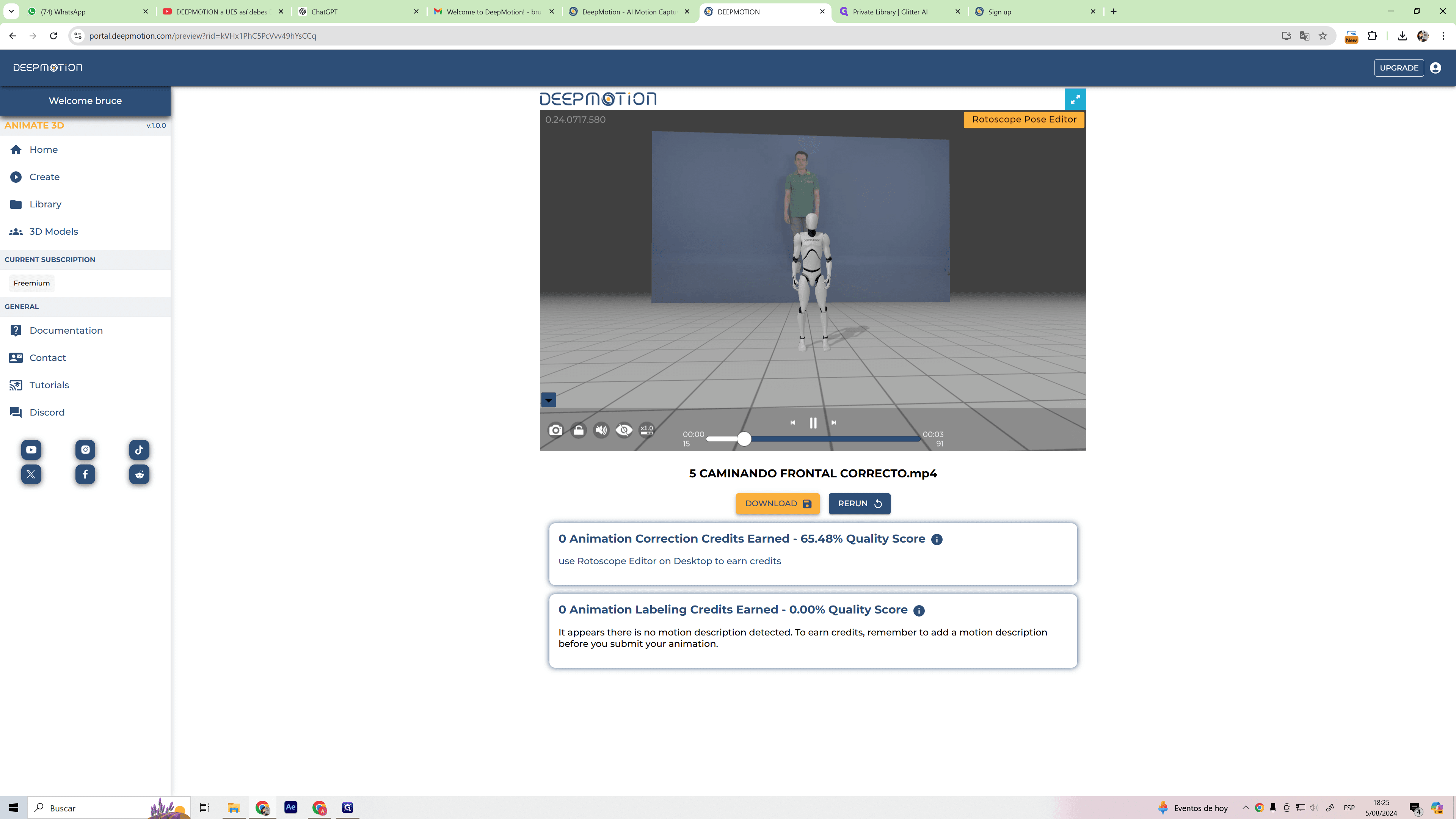
Task: Open DeepMotion Reddit icon
Action: click(139, 474)
